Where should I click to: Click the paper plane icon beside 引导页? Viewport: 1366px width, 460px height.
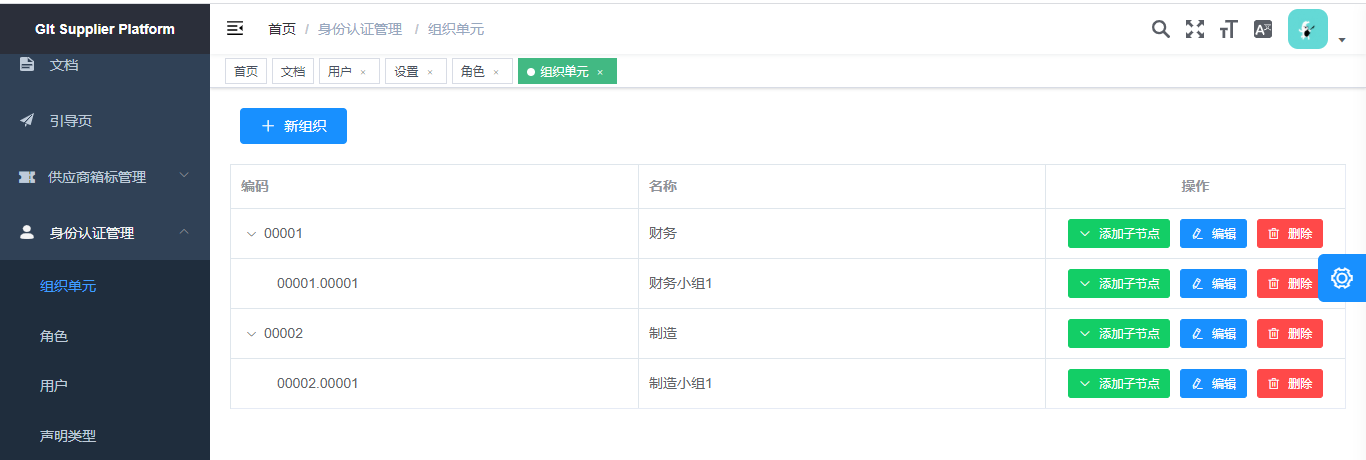(27, 121)
